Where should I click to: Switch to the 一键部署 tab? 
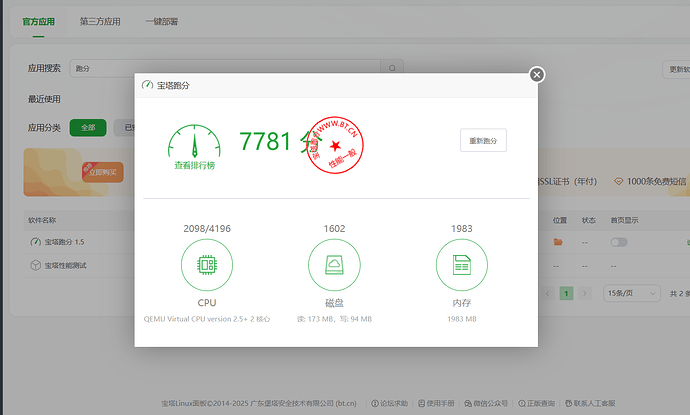(x=161, y=22)
